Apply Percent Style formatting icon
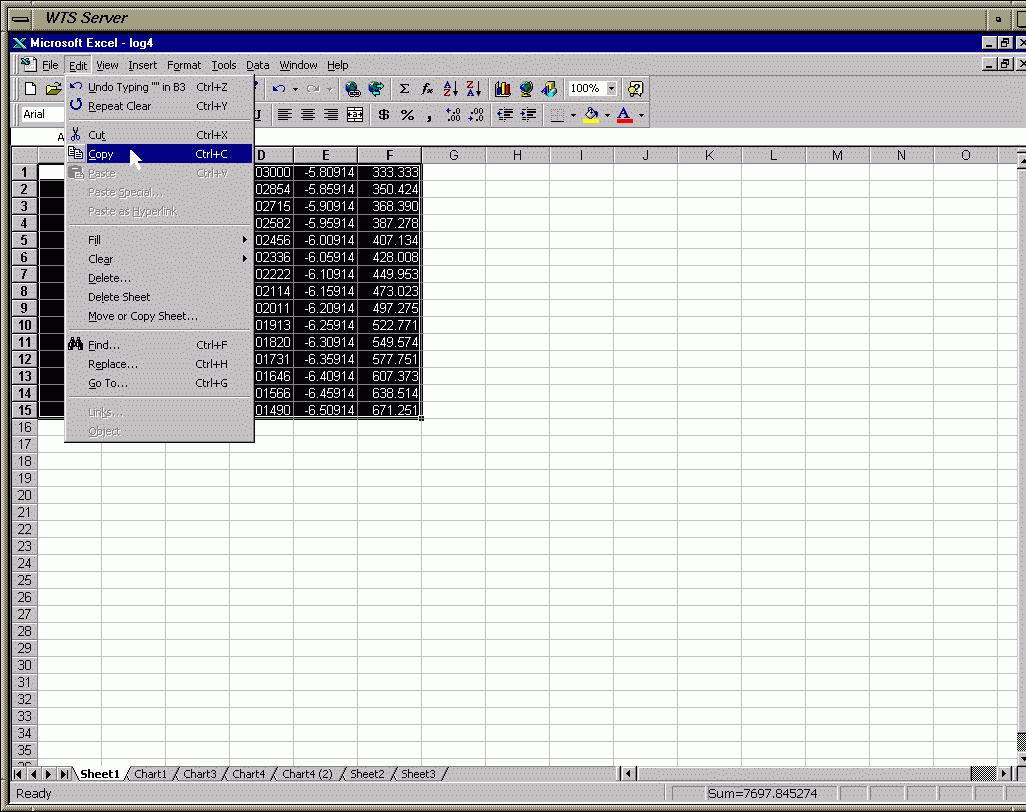1026x812 pixels. [407, 115]
